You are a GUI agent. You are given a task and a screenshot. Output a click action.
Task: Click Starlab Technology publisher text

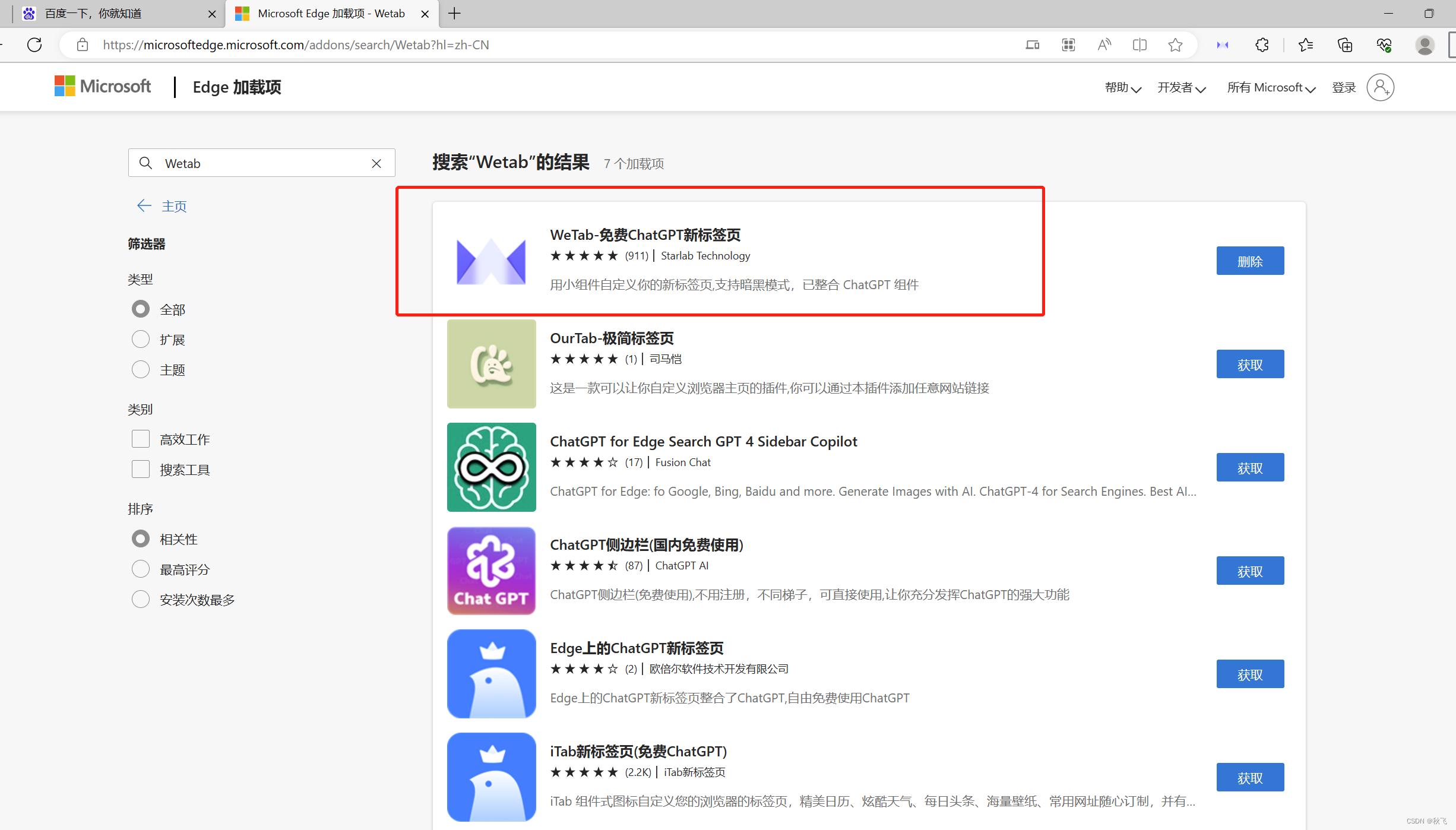click(705, 256)
